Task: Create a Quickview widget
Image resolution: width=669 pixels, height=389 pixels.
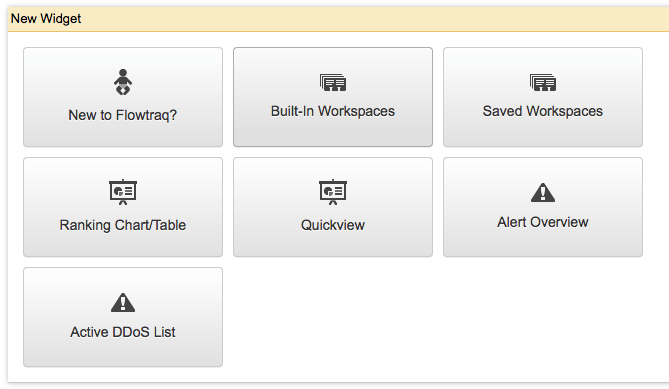Action: click(333, 207)
